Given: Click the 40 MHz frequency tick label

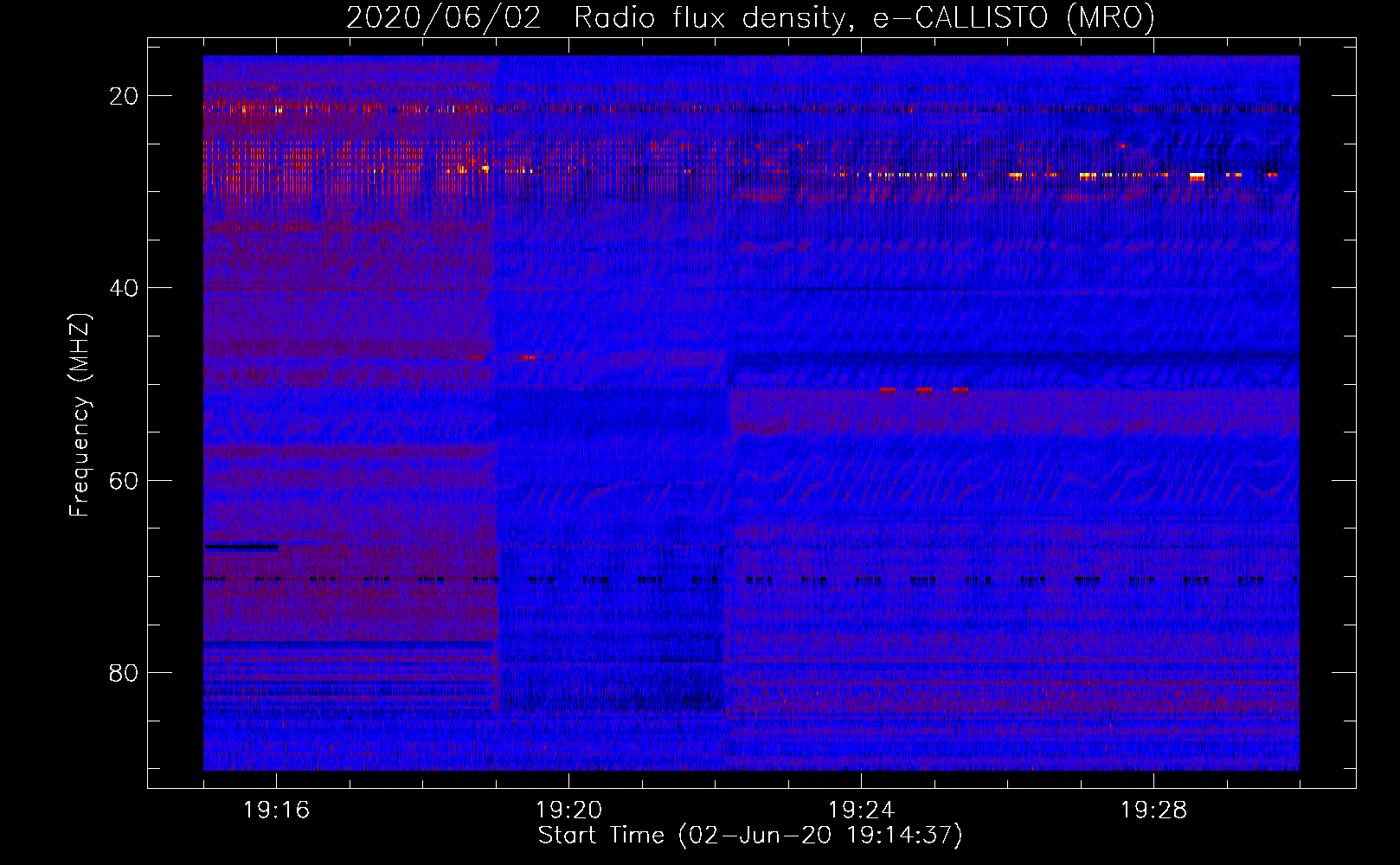Looking at the screenshot, I should 124,288.
